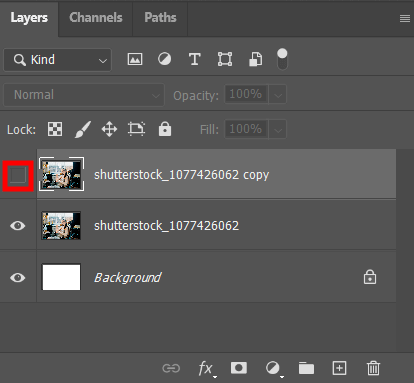
Task: Hide the shutterstock_1077426062 layer
Action: (x=18, y=226)
